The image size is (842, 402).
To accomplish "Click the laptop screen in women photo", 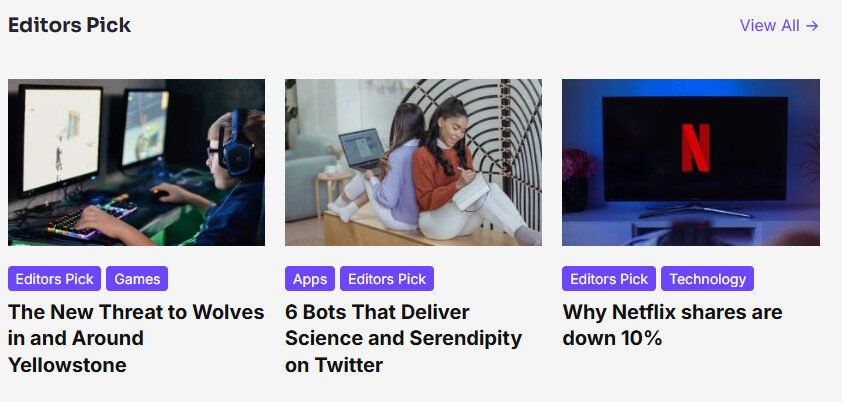I will (x=362, y=149).
